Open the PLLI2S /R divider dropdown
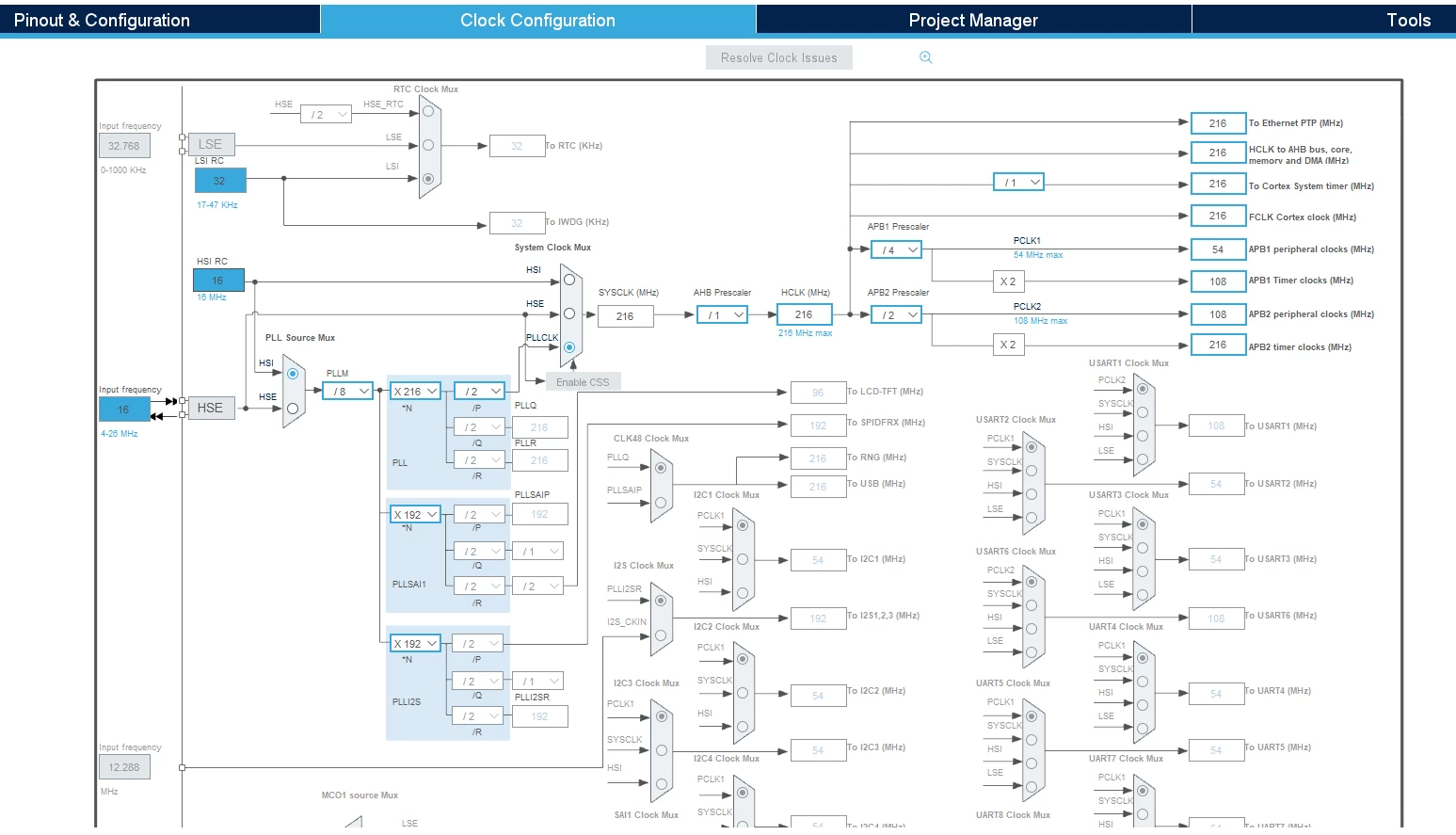1456x835 pixels. [478, 716]
